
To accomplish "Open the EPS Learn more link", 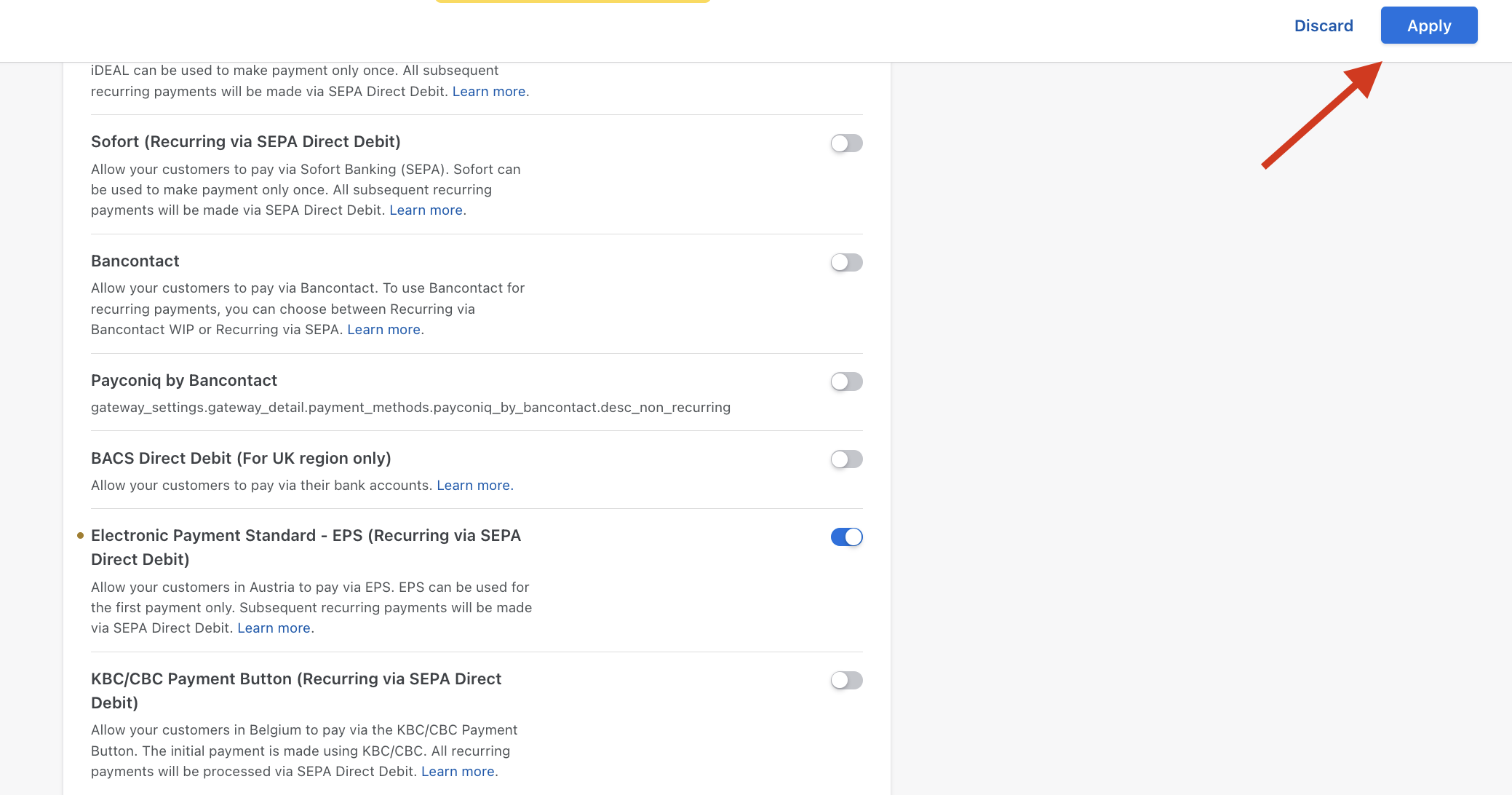I will click(x=274, y=628).
